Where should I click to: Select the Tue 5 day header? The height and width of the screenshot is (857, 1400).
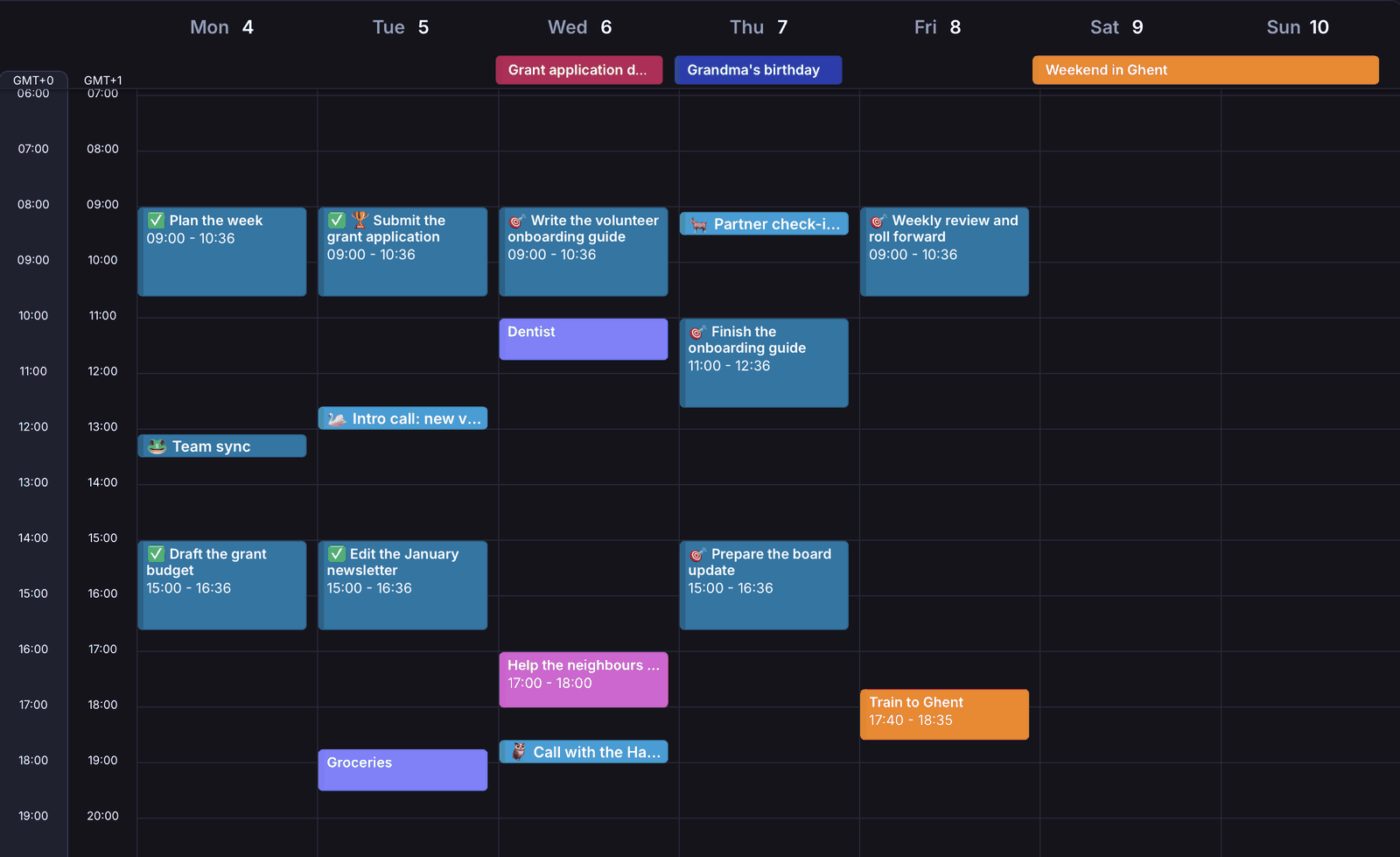401,27
